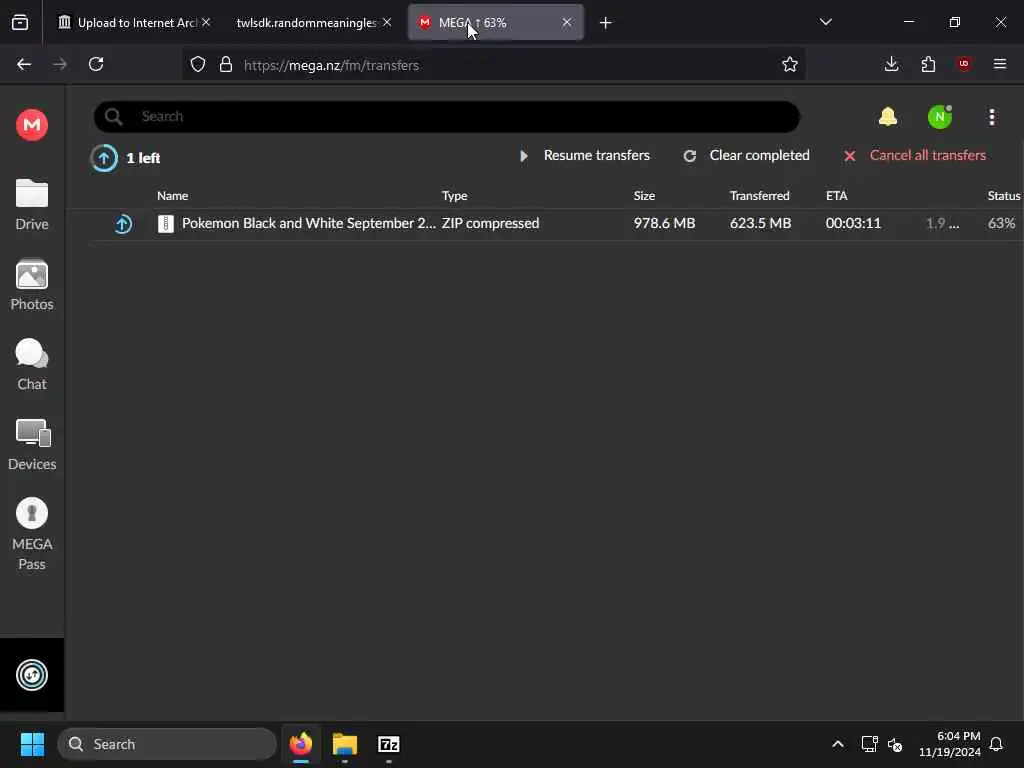Open a new browser tab

(x=605, y=23)
